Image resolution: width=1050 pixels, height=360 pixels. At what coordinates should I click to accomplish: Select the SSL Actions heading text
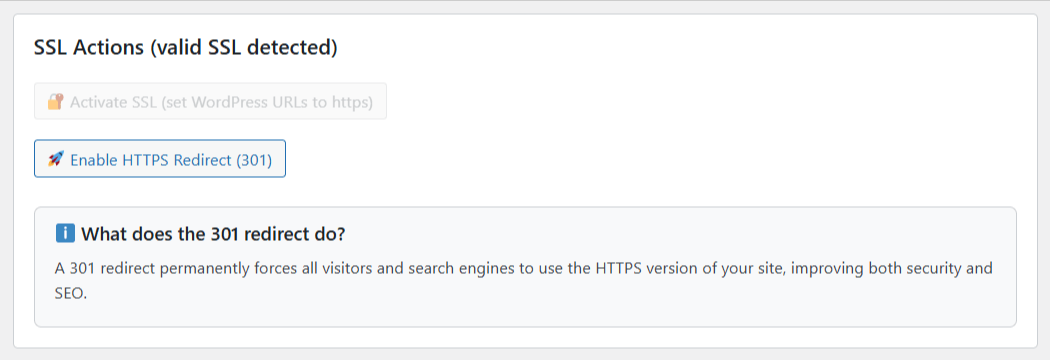pyautogui.click(x=89, y=48)
